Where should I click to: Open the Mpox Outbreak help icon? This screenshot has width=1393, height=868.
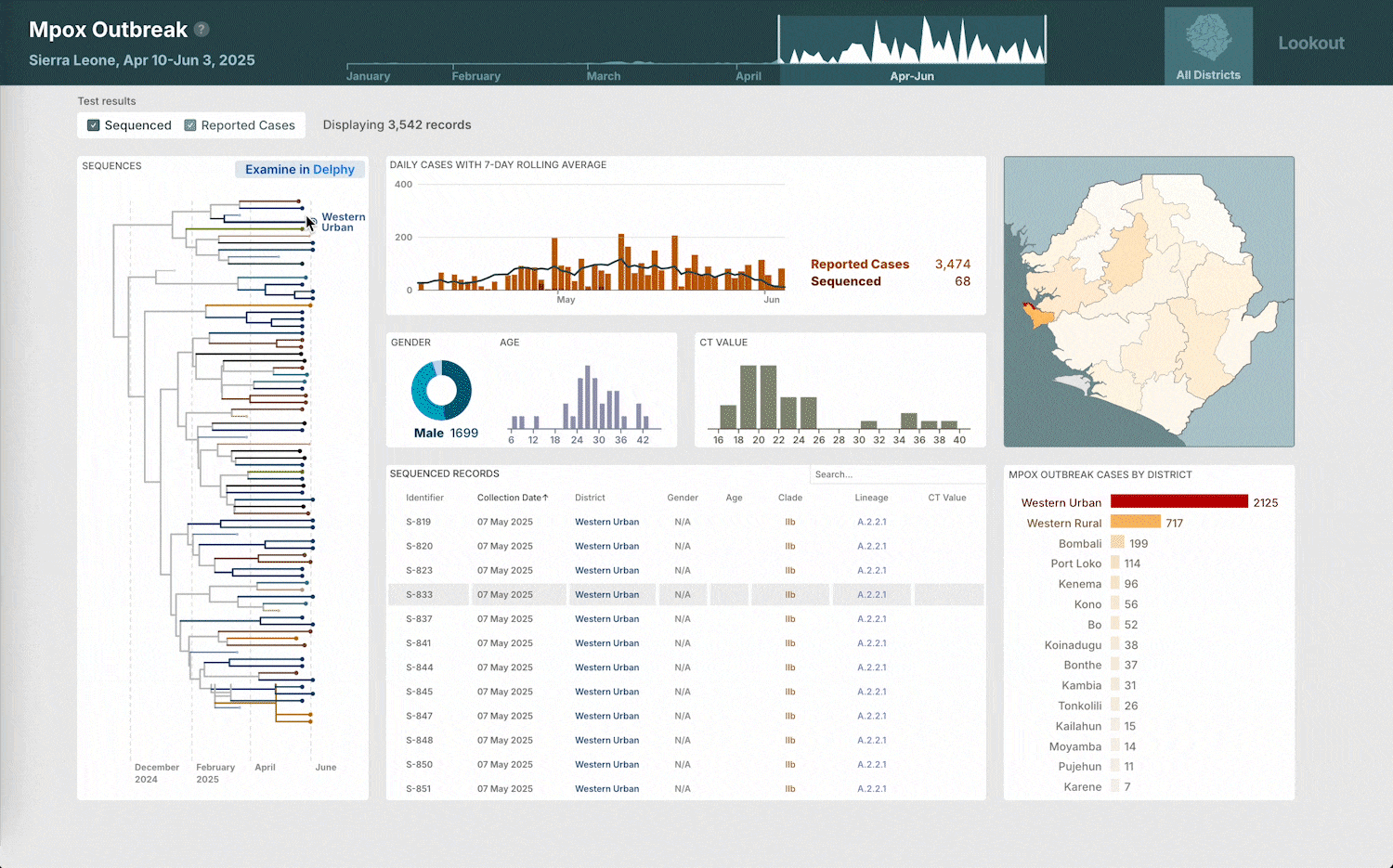[202, 29]
